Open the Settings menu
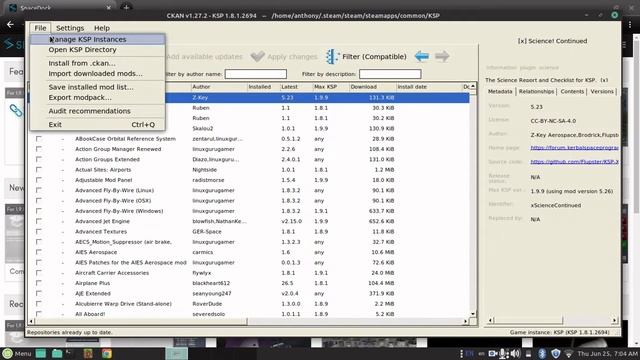Screen dimensions: 640x360 click(70, 28)
